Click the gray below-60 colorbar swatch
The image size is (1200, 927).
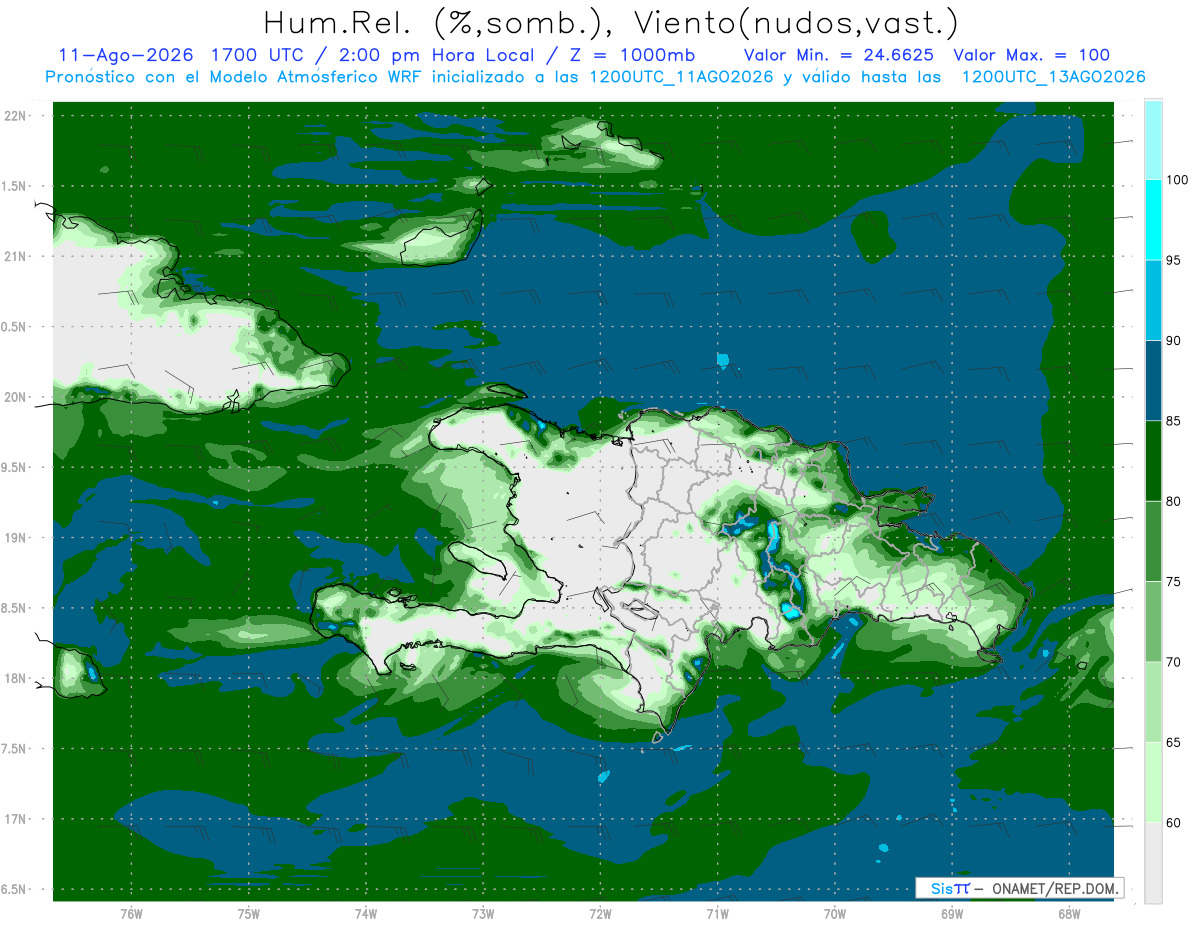coord(1153,863)
